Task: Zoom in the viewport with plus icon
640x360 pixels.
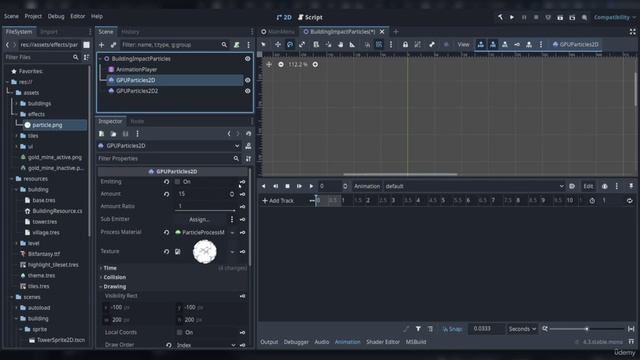Action: [315, 64]
